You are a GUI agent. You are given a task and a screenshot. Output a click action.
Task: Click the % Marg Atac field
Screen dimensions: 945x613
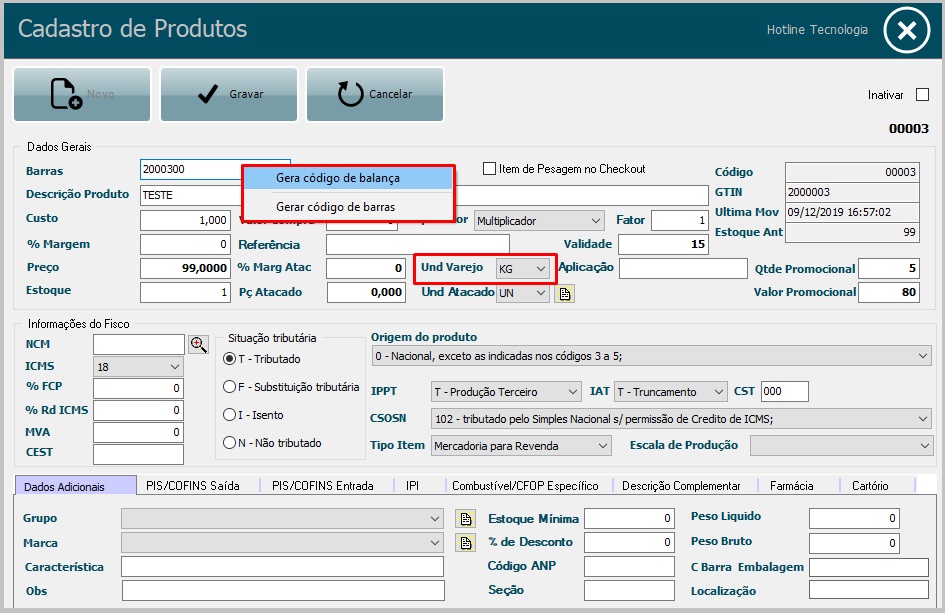pyautogui.click(x=366, y=268)
